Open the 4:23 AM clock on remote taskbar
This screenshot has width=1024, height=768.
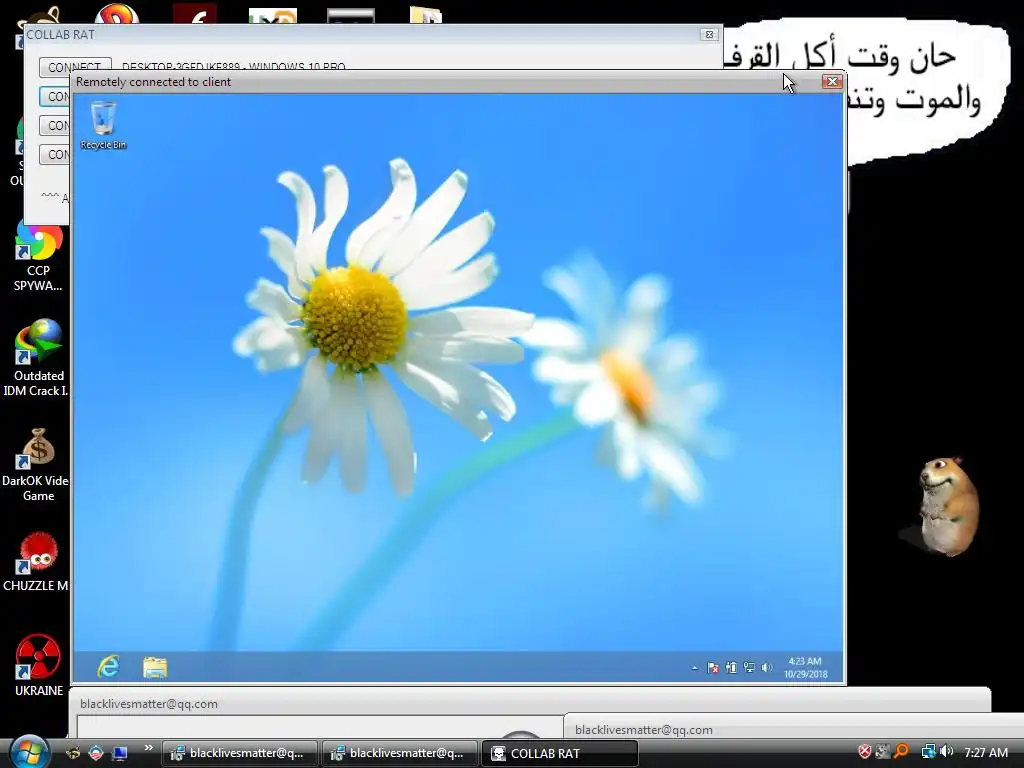pos(805,667)
